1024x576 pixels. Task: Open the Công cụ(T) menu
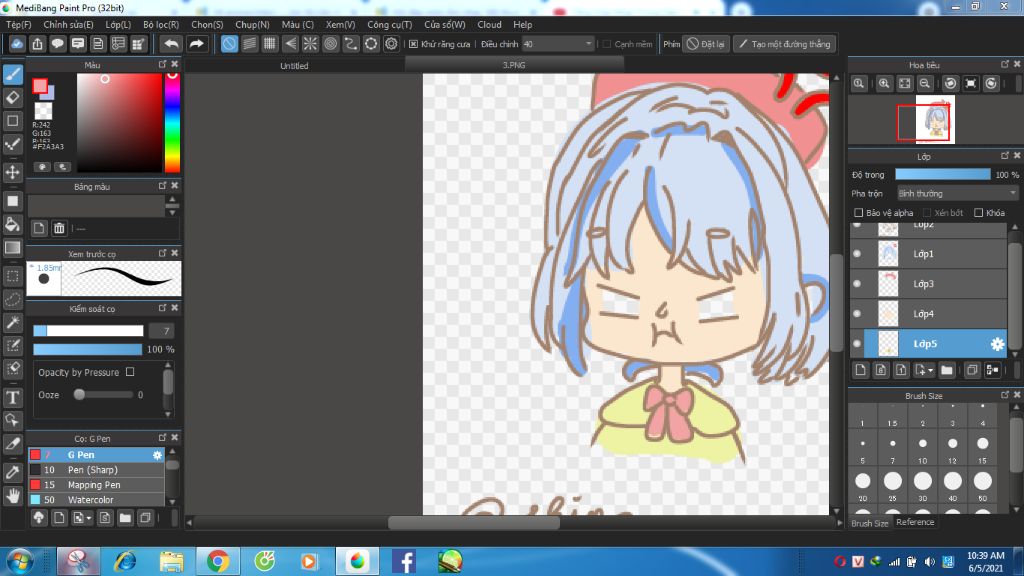389,24
